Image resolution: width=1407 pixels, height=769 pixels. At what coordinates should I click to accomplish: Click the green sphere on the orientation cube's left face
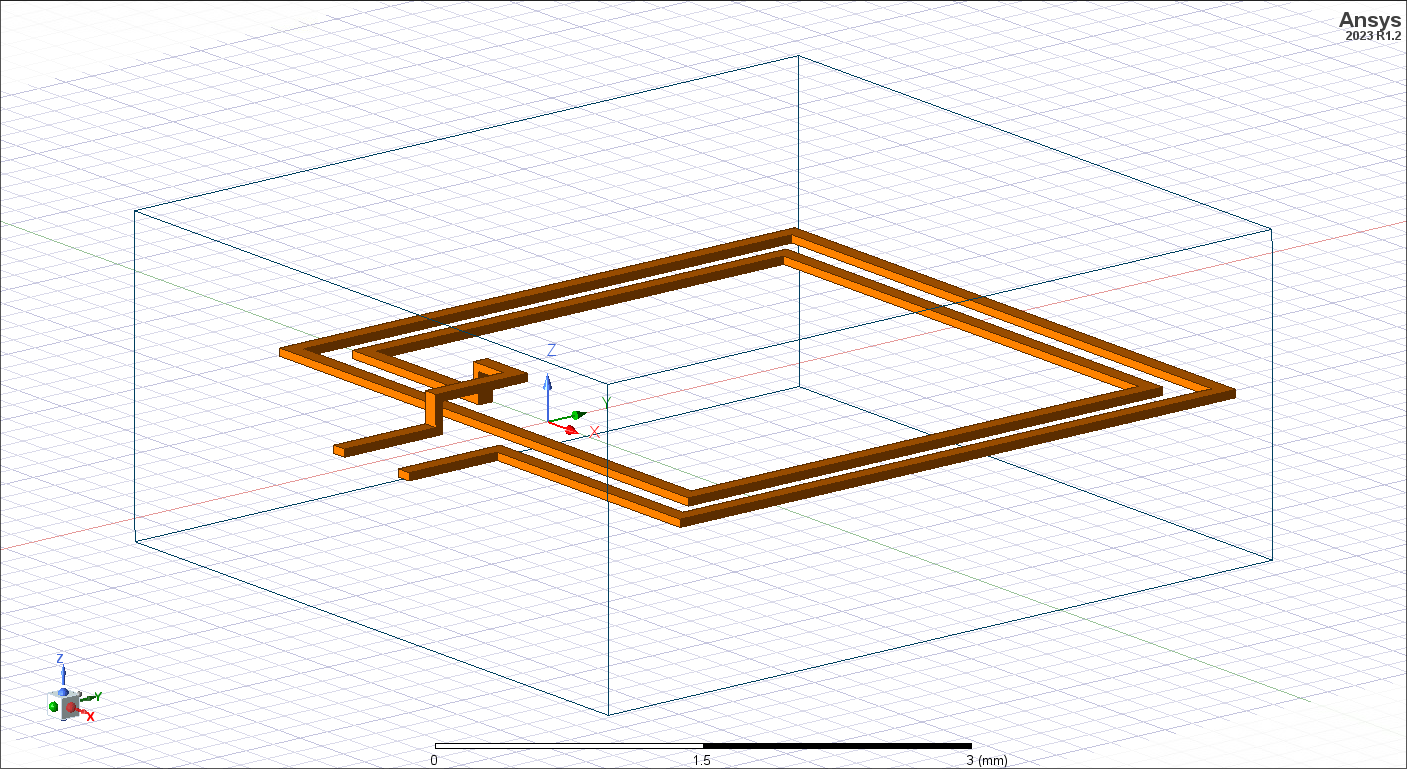click(53, 707)
